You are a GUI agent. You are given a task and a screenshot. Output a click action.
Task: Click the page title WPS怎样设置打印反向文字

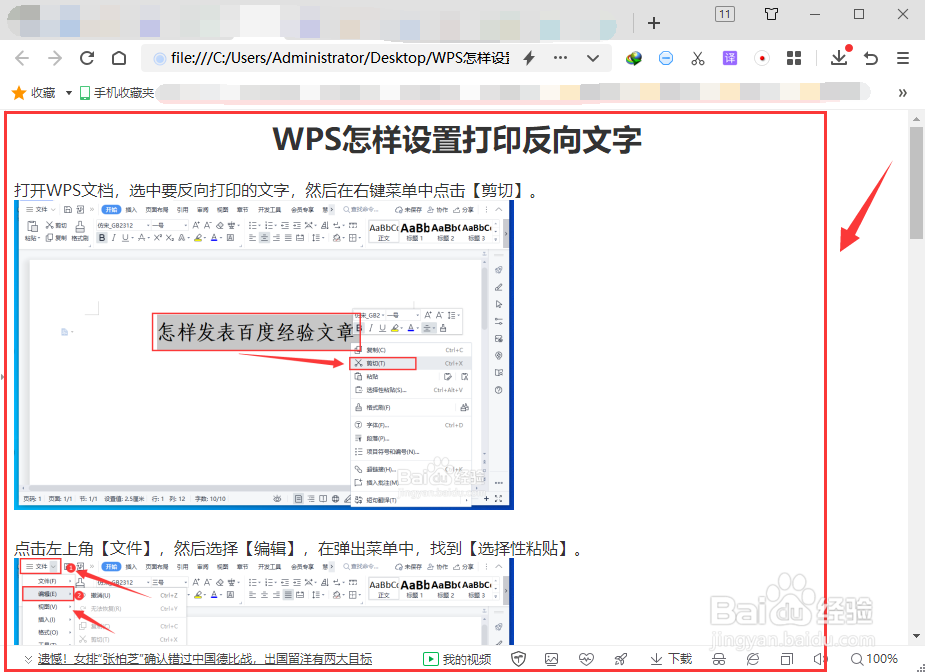click(x=457, y=140)
